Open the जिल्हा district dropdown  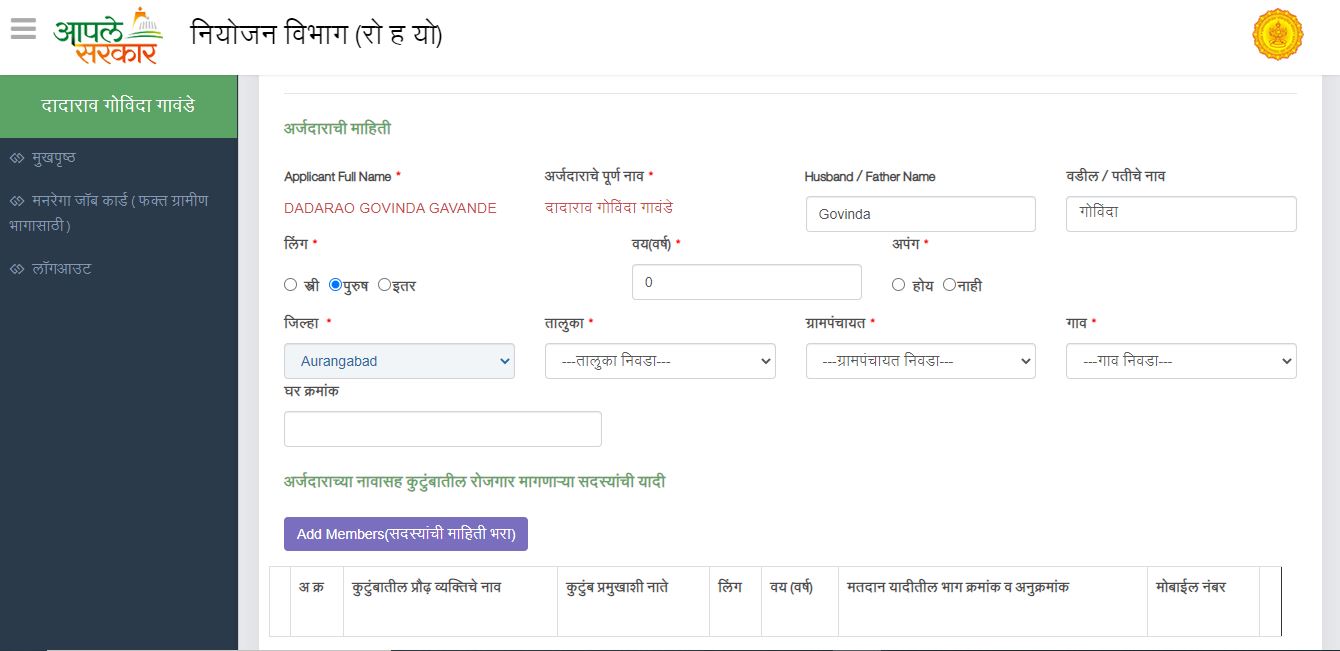(399, 361)
